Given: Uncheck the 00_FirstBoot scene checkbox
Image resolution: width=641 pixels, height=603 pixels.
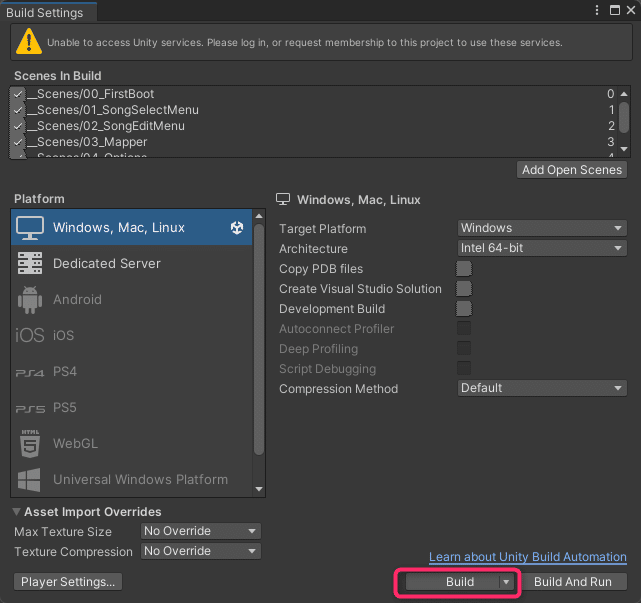Looking at the screenshot, I should (18, 94).
